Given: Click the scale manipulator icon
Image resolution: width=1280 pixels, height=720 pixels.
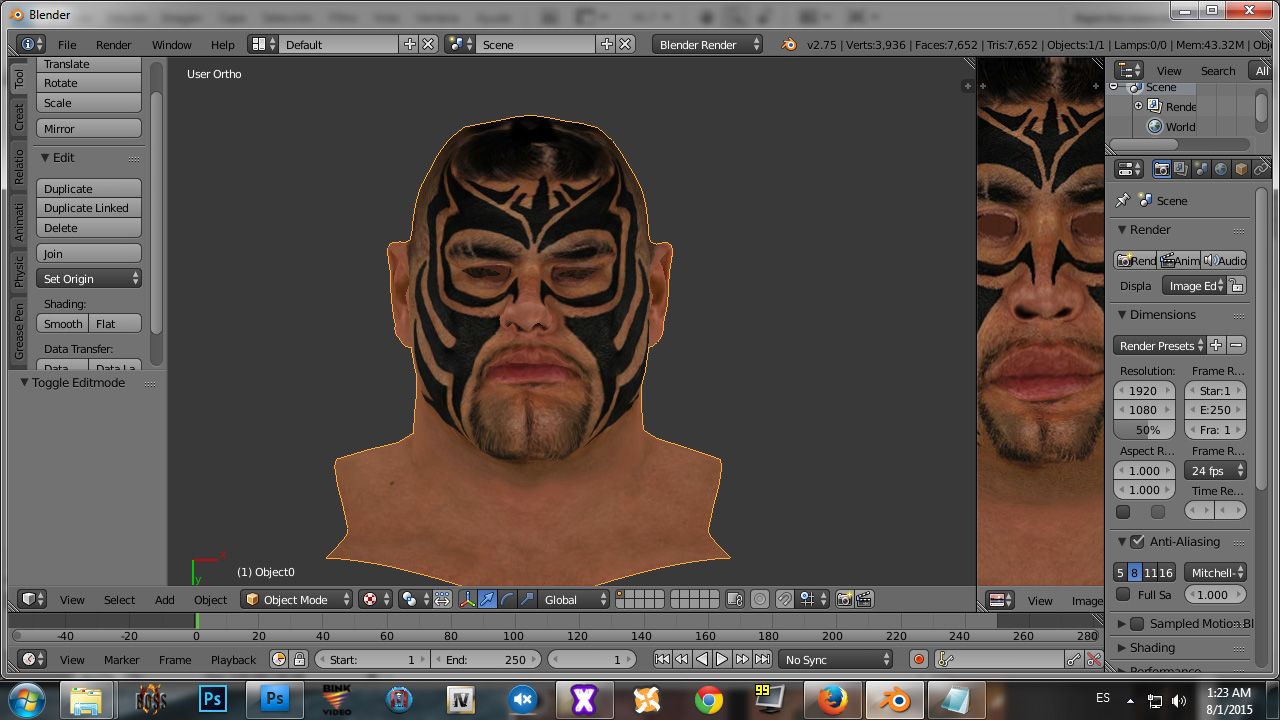Looking at the screenshot, I should pos(527,599).
